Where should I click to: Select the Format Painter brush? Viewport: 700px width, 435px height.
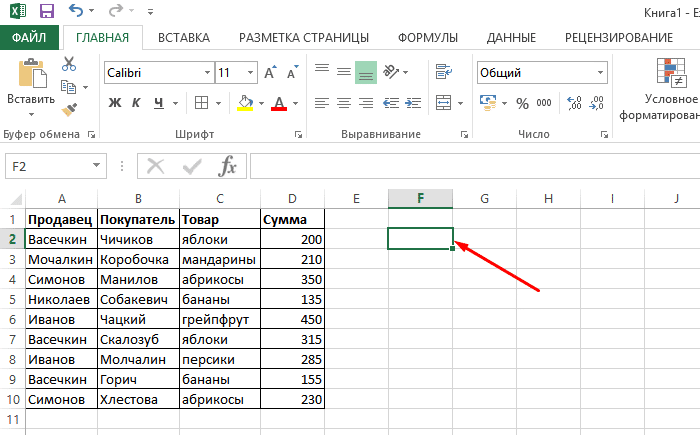coord(69,109)
